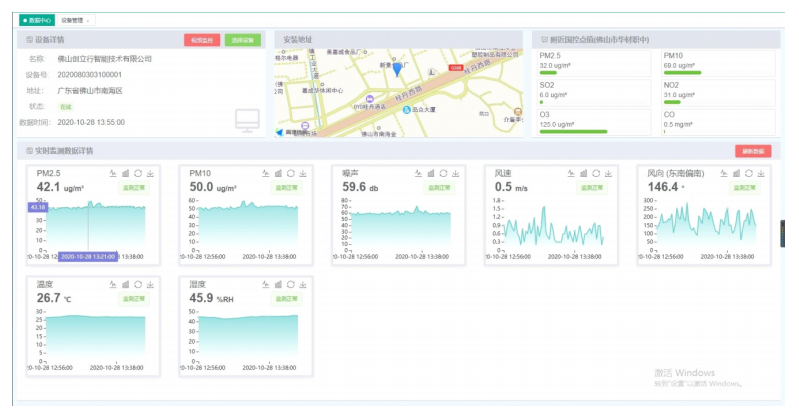Download the PM10 chart image
This screenshot has height=420, width=799.
pos(303,173)
